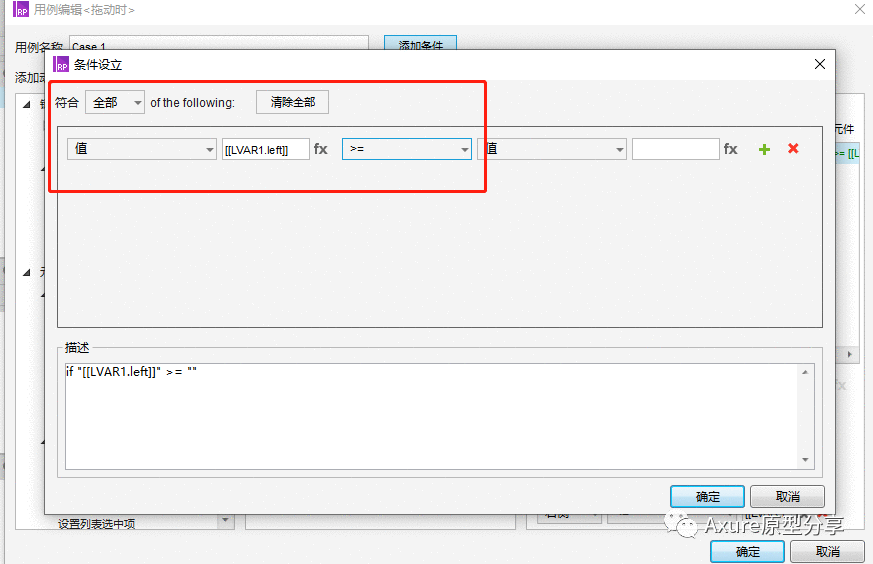873x564 pixels.
Task: Click the 添加条件 button behind the dialog
Action: (420, 43)
